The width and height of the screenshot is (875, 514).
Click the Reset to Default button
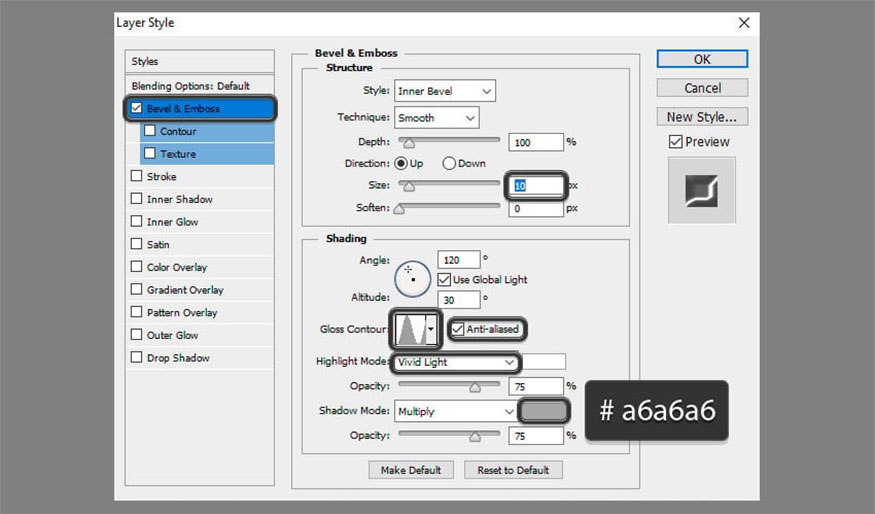(x=512, y=470)
